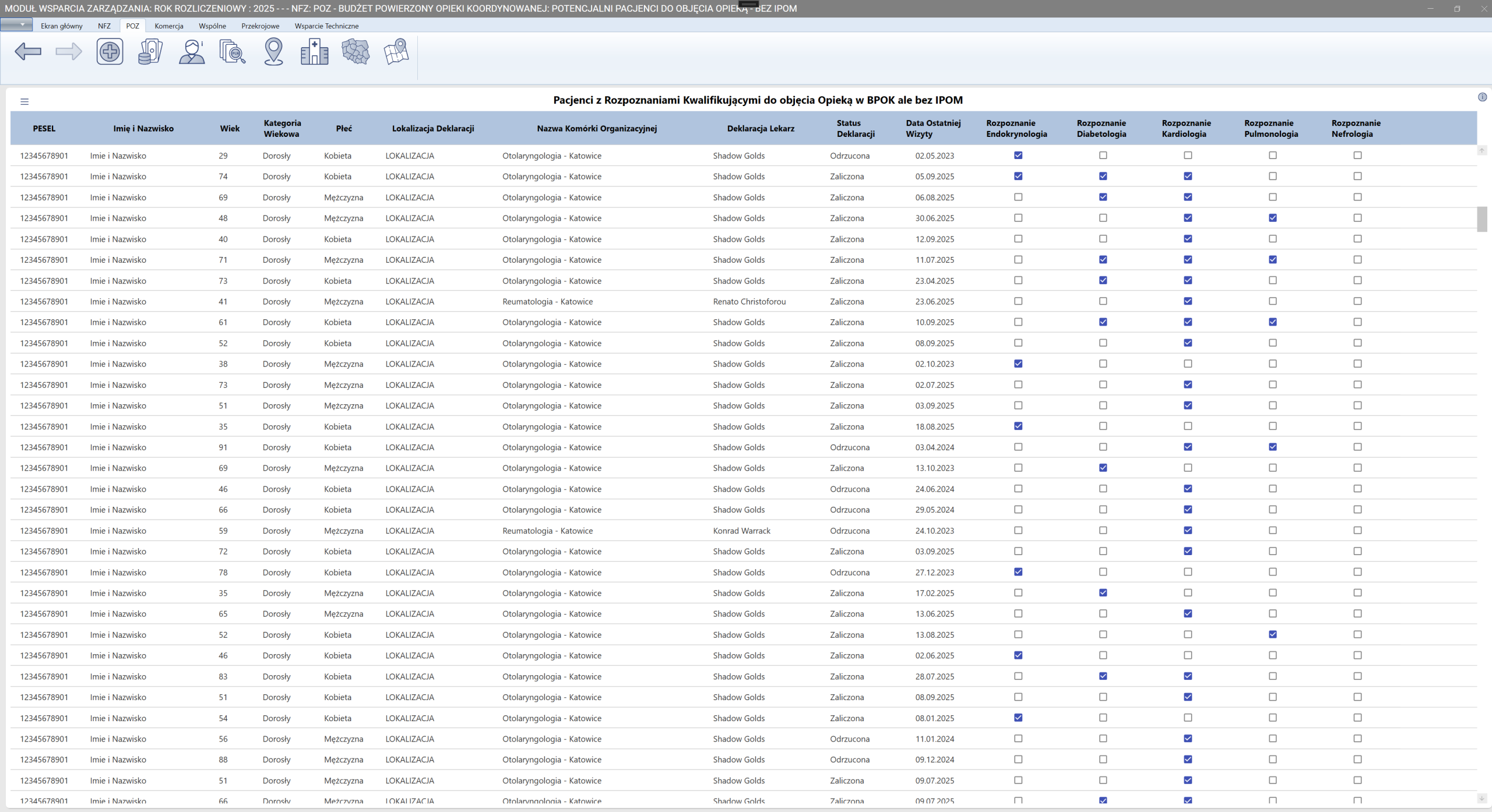Uncheck Pulmonologia for the 13.08.2025 visit row
The width and height of the screenshot is (1492, 812).
tap(1273, 634)
